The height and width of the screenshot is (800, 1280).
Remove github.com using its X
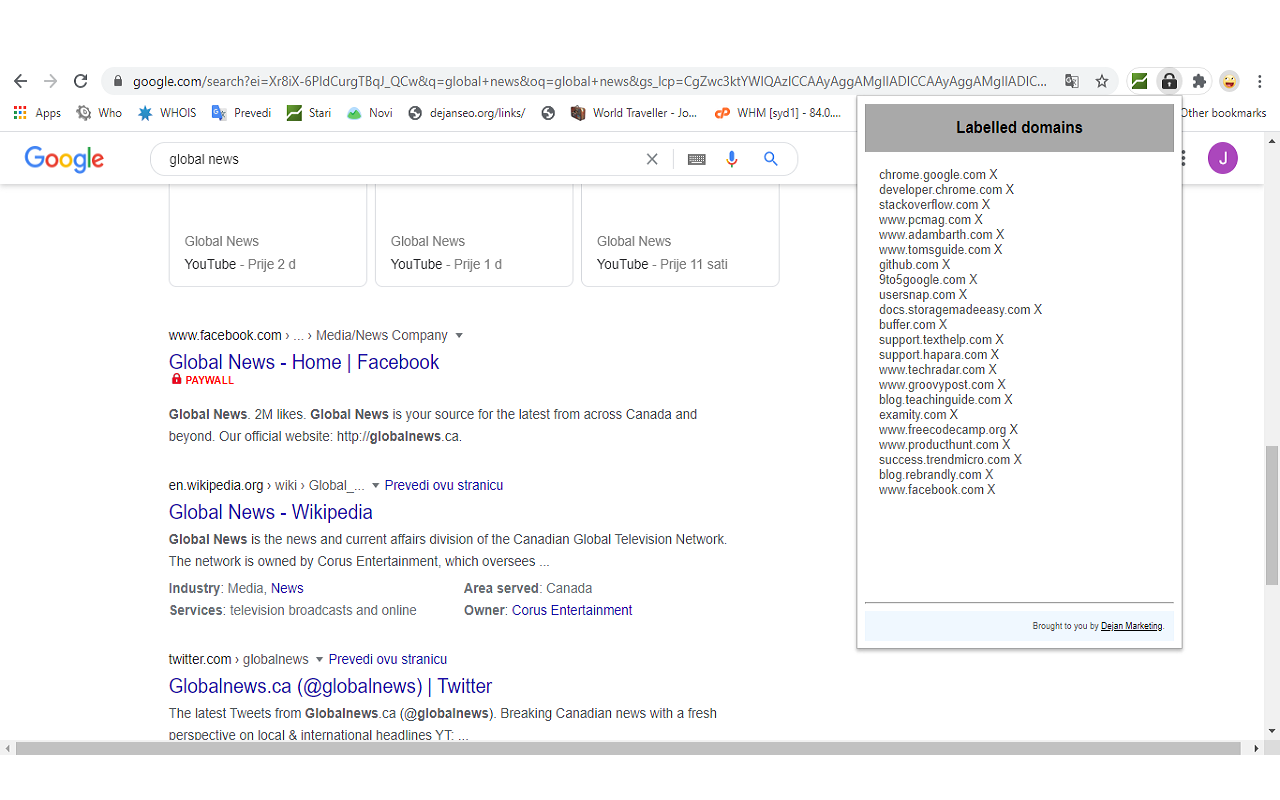coord(946,265)
